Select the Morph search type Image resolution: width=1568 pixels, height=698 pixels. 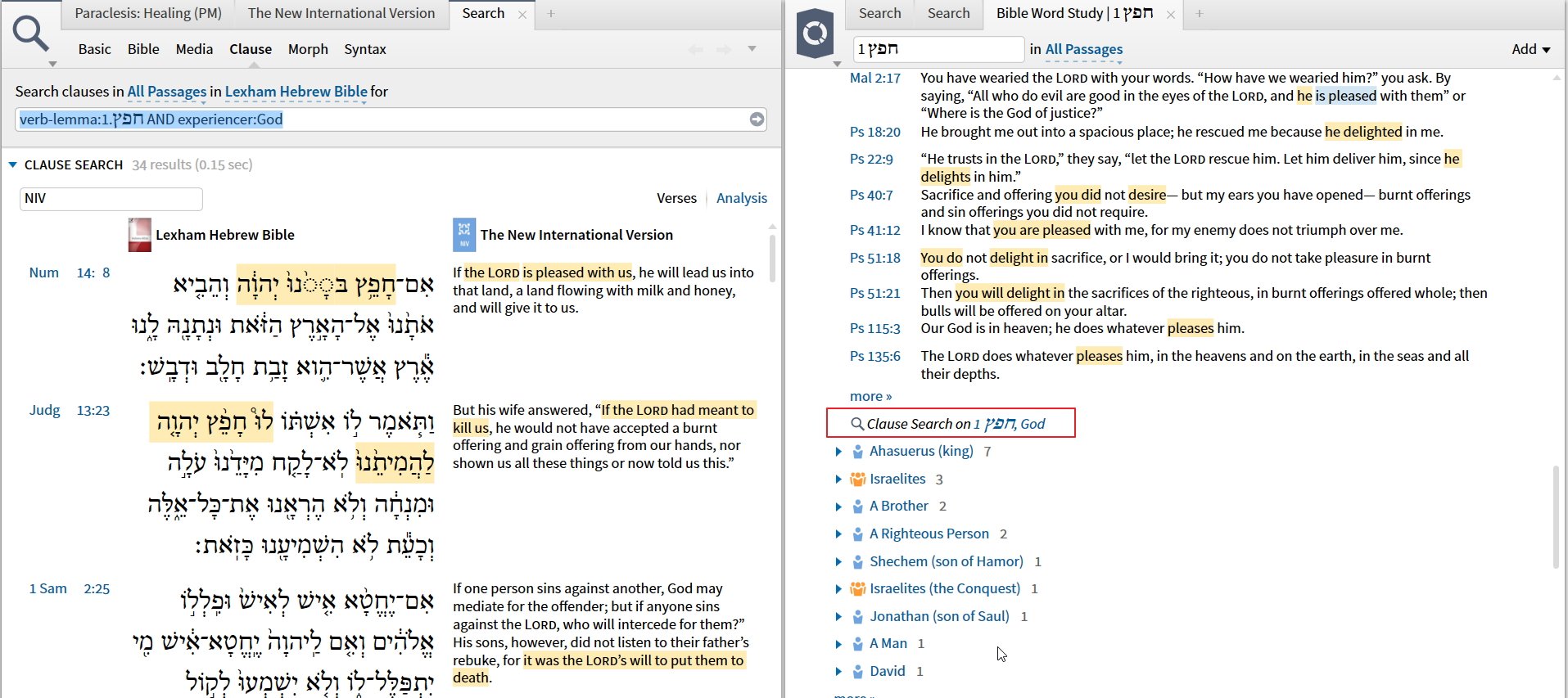point(308,49)
